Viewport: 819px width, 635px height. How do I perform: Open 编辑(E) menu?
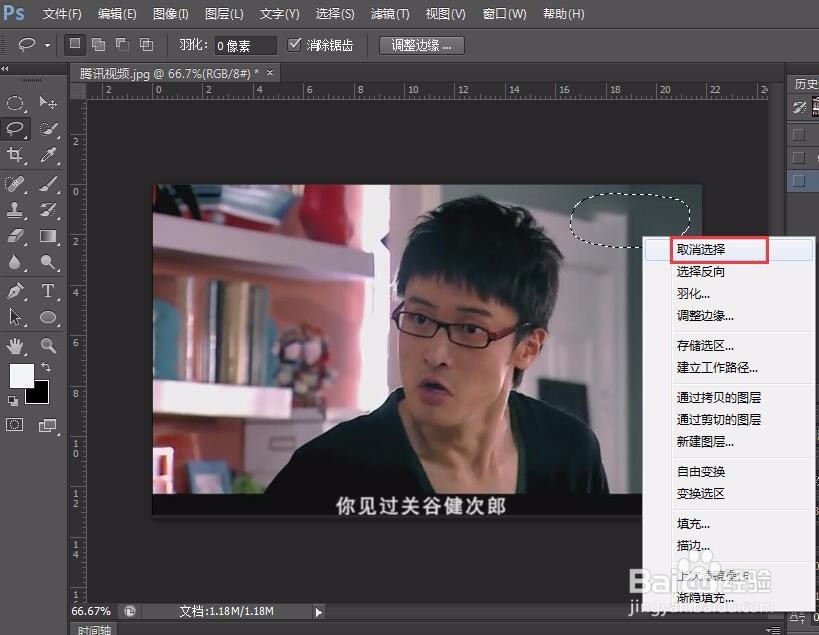tap(117, 14)
